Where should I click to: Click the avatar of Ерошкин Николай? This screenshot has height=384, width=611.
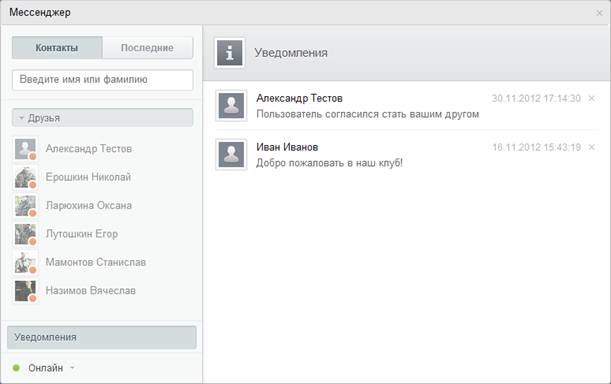25,177
